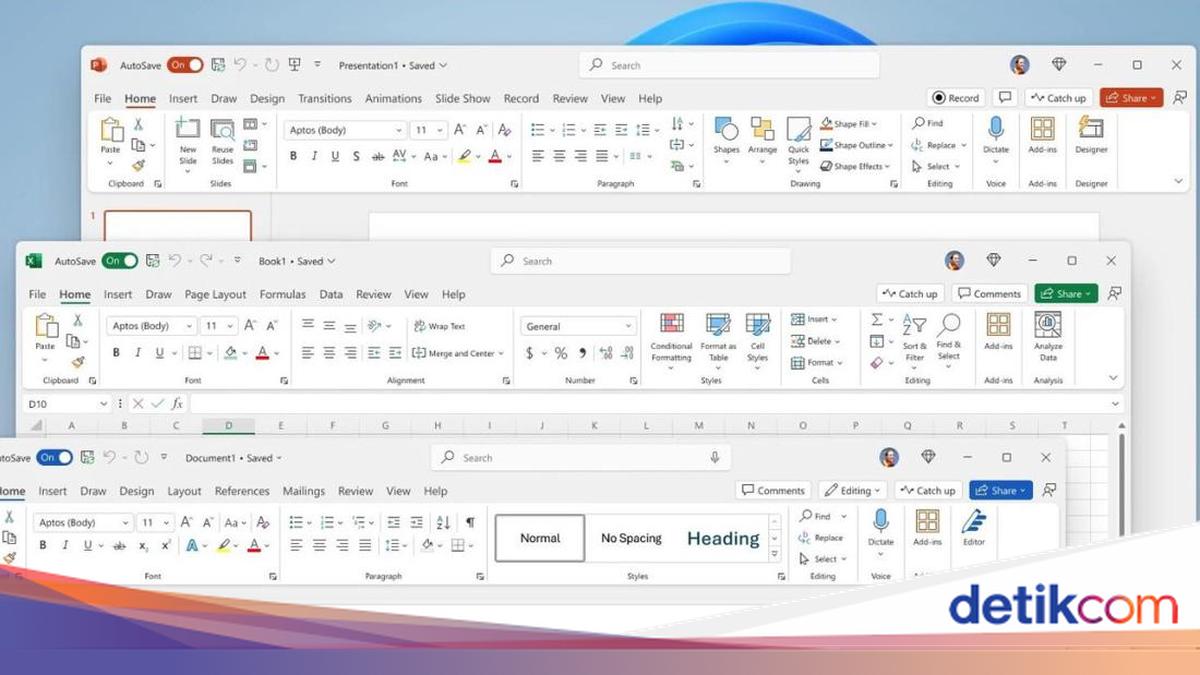
Task: Click Comments button in Word
Action: pos(773,490)
